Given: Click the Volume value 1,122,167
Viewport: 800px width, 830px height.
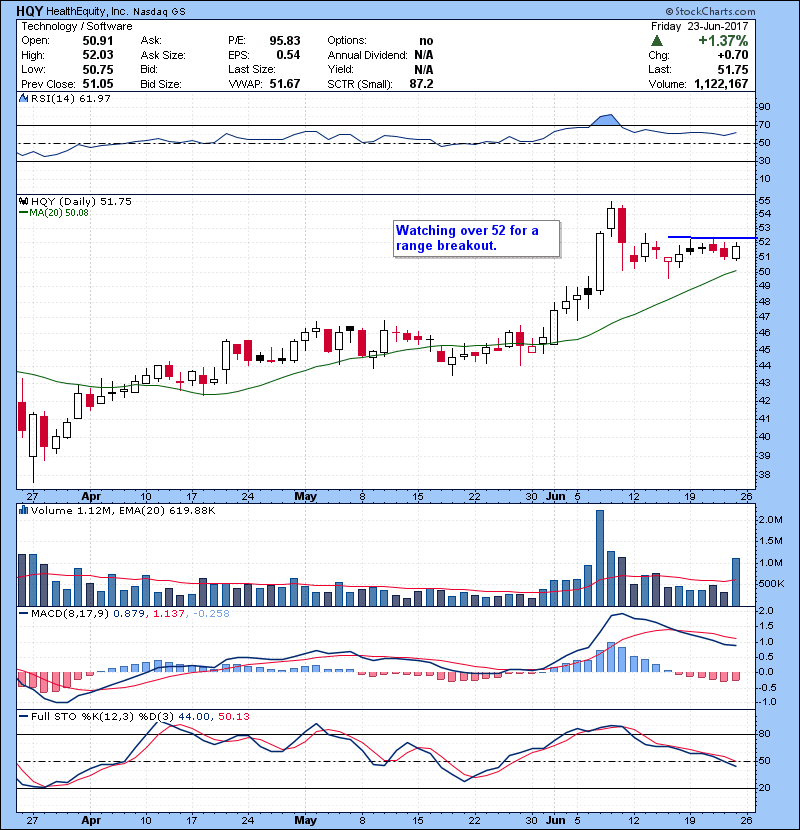Looking at the screenshot, I should click(721, 84).
